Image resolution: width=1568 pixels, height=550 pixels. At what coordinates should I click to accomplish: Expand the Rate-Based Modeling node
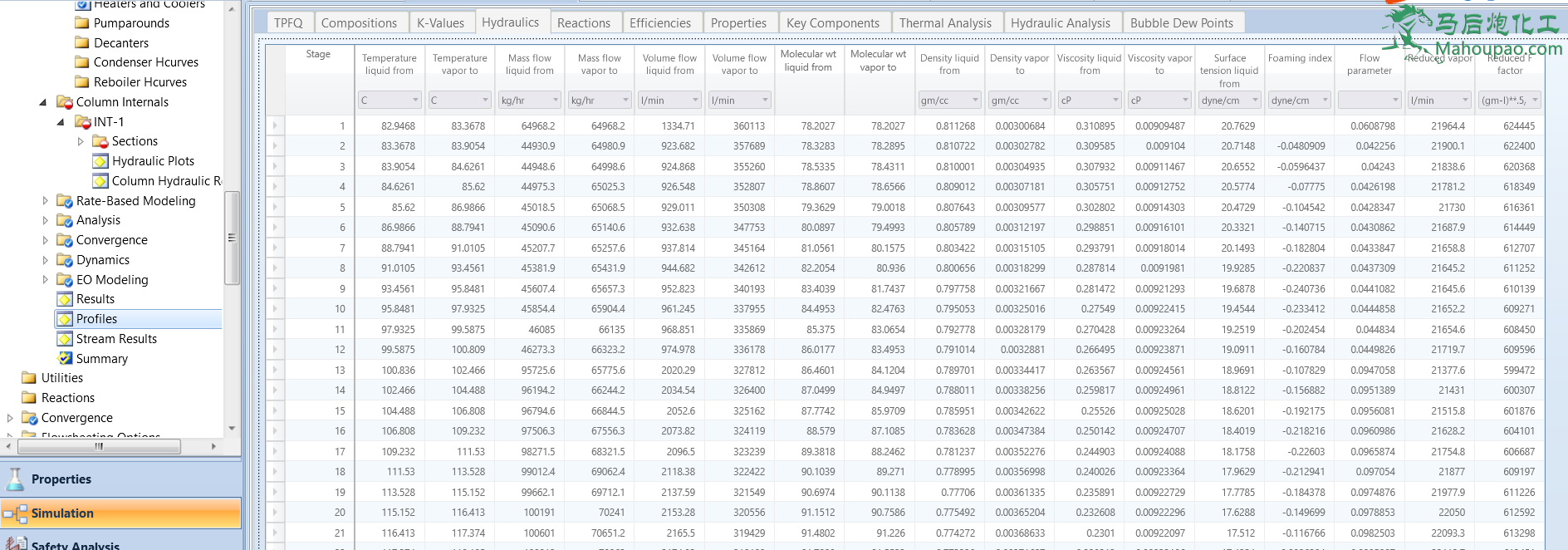pyautogui.click(x=46, y=201)
